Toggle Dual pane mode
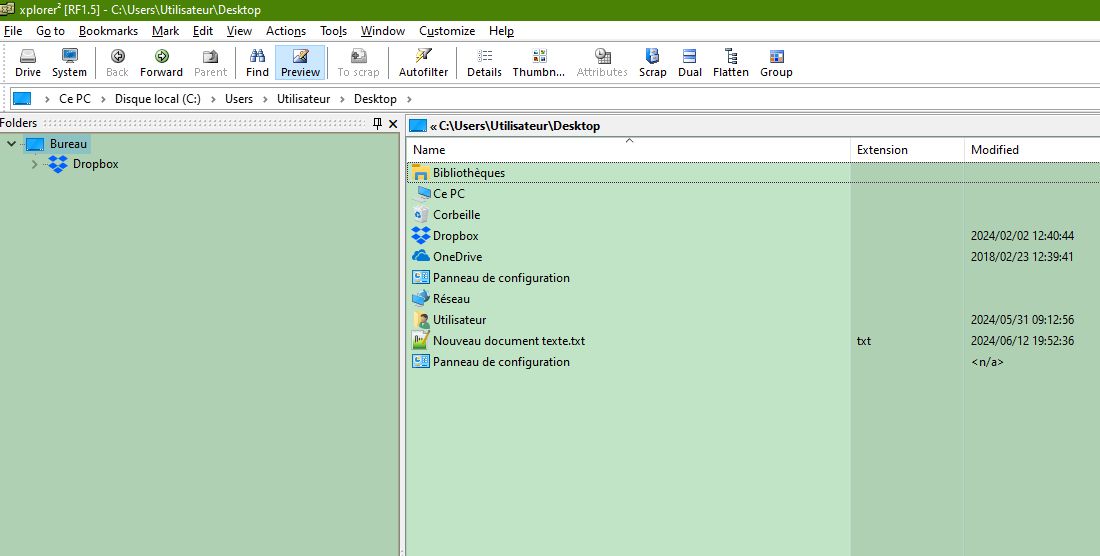 pyautogui.click(x=690, y=62)
